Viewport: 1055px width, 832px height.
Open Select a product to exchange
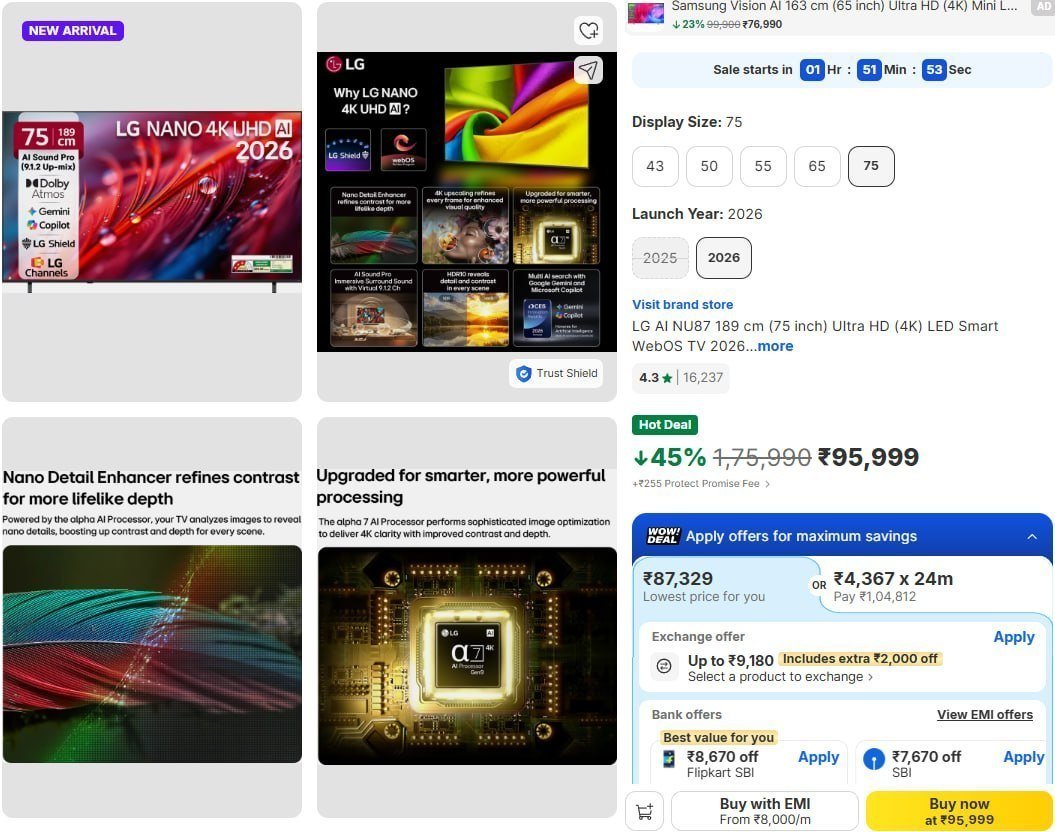780,677
